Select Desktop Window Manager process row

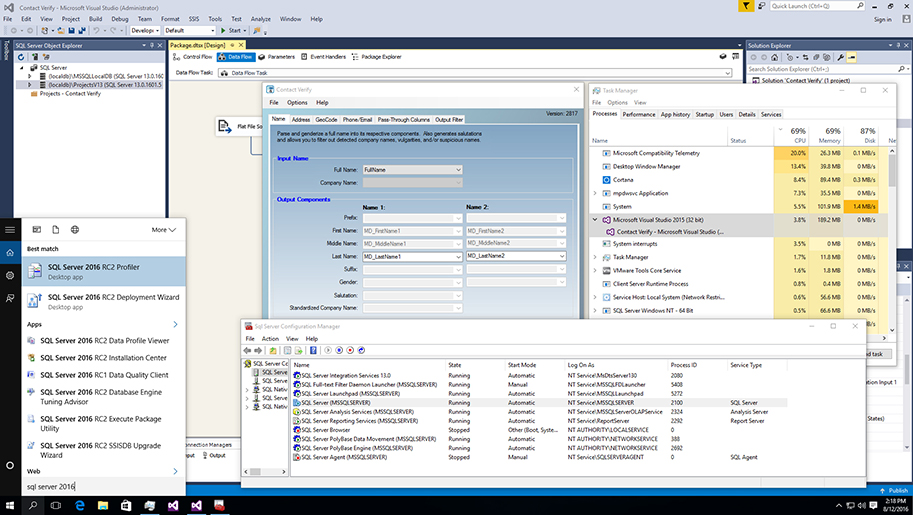click(x=740, y=167)
